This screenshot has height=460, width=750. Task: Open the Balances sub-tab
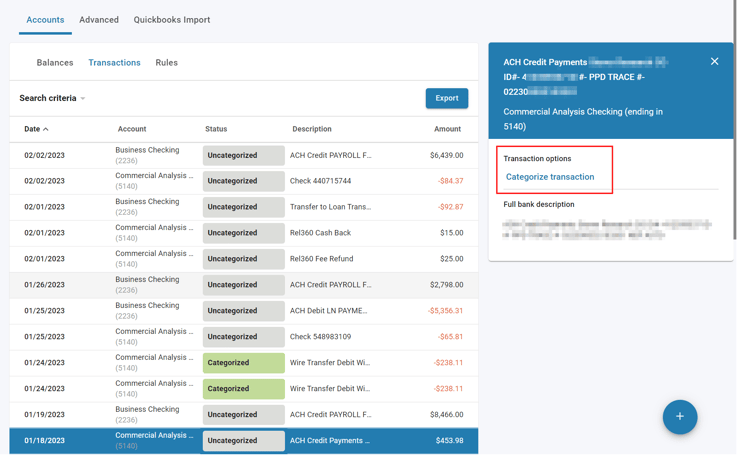55,63
